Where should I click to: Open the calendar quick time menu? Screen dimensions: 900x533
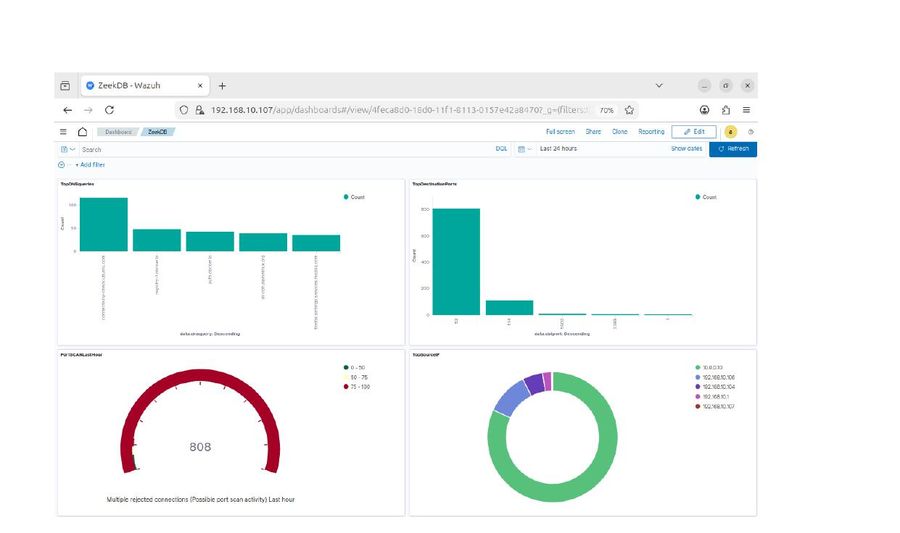point(525,149)
